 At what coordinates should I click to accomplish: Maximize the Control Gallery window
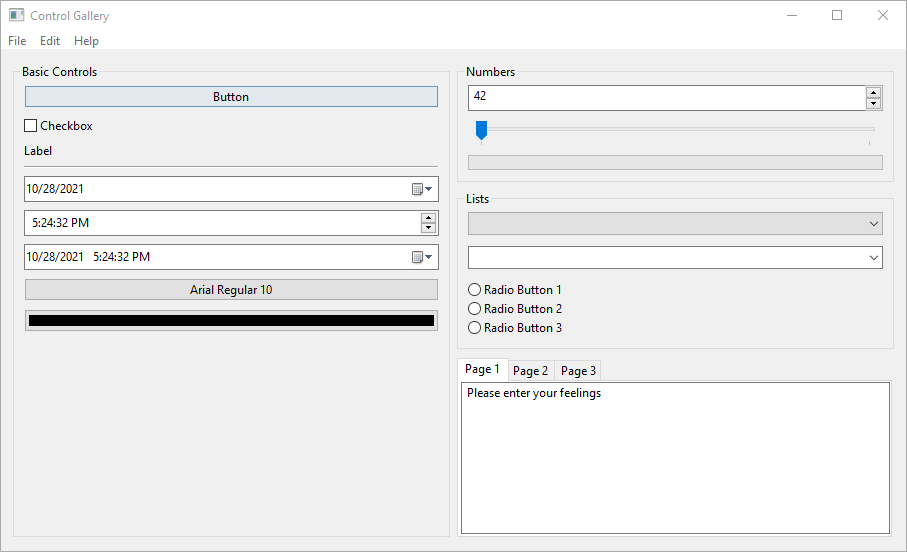[837, 15]
